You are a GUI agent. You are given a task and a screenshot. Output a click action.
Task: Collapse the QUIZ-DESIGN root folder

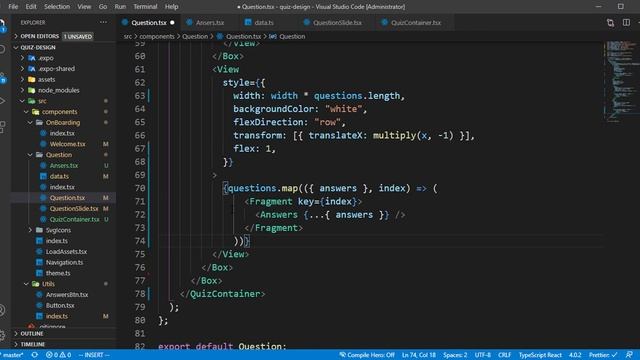38,47
